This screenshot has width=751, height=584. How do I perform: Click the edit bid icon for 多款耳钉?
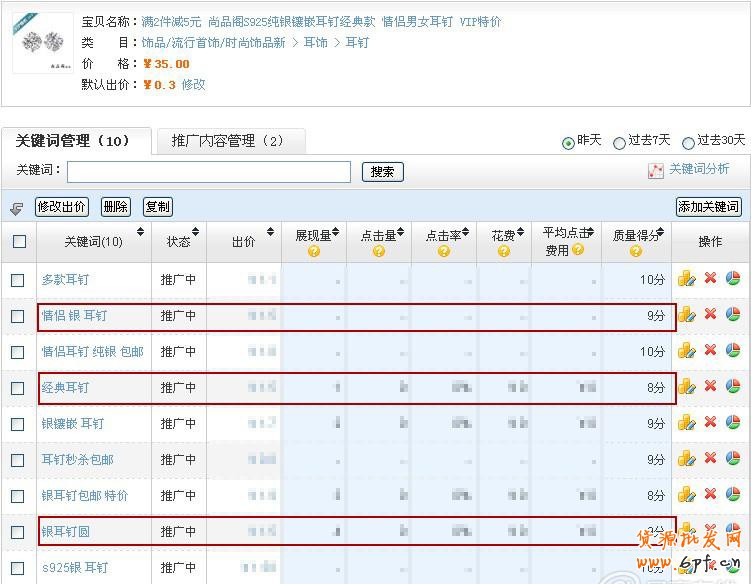pyautogui.click(x=686, y=279)
